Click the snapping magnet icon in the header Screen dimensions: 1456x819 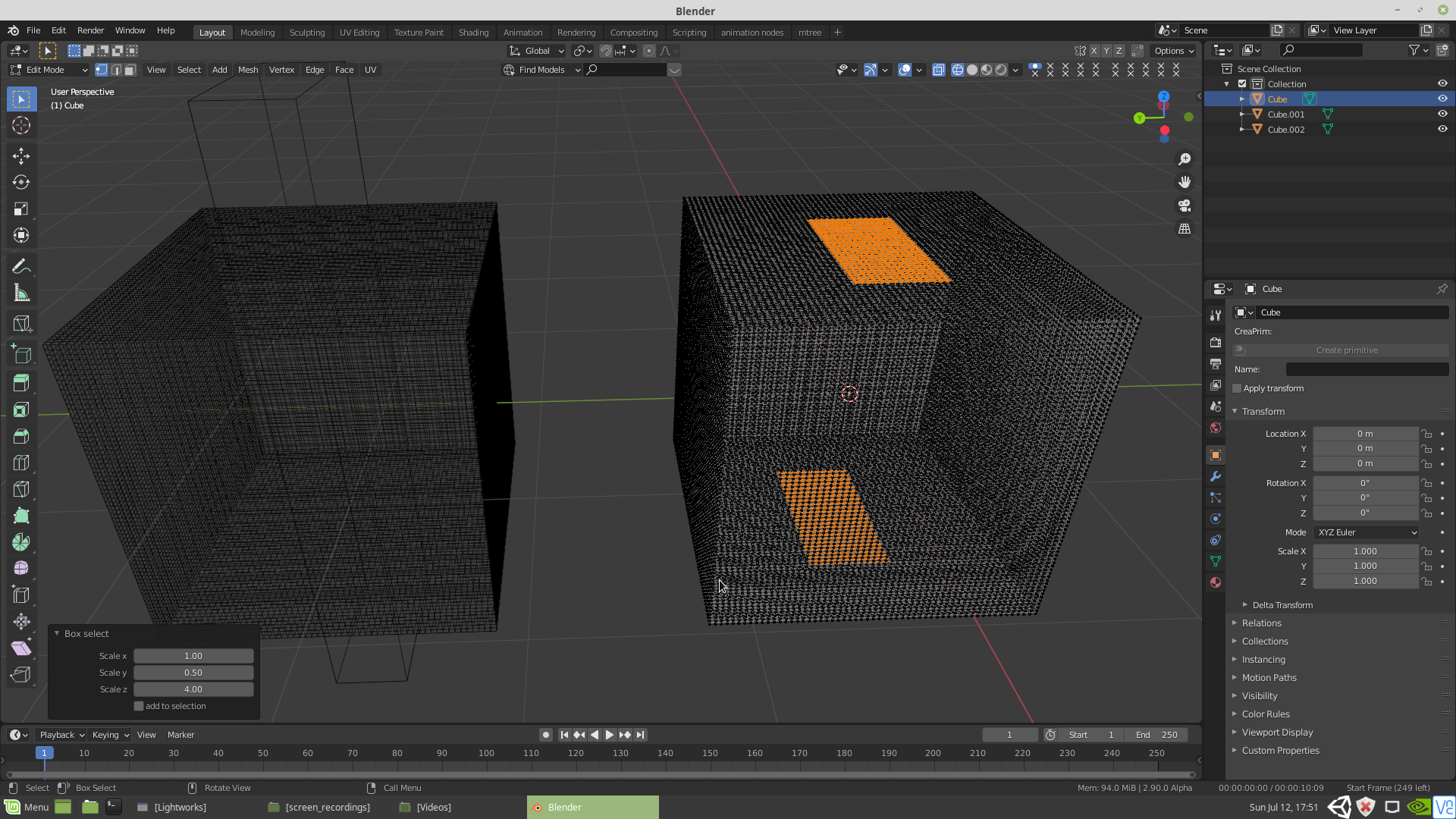click(x=606, y=51)
